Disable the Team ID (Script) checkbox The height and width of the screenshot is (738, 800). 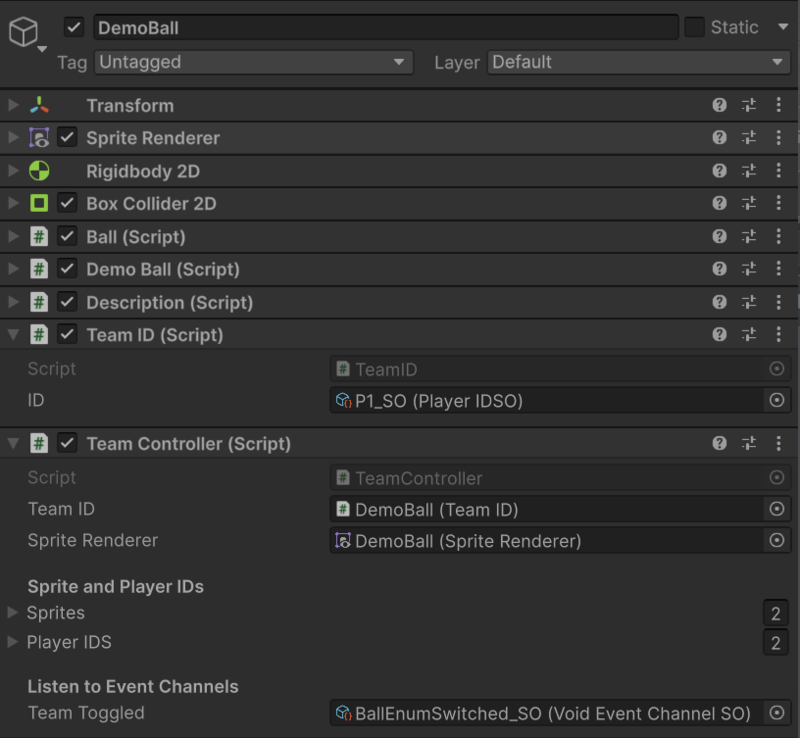click(x=67, y=335)
